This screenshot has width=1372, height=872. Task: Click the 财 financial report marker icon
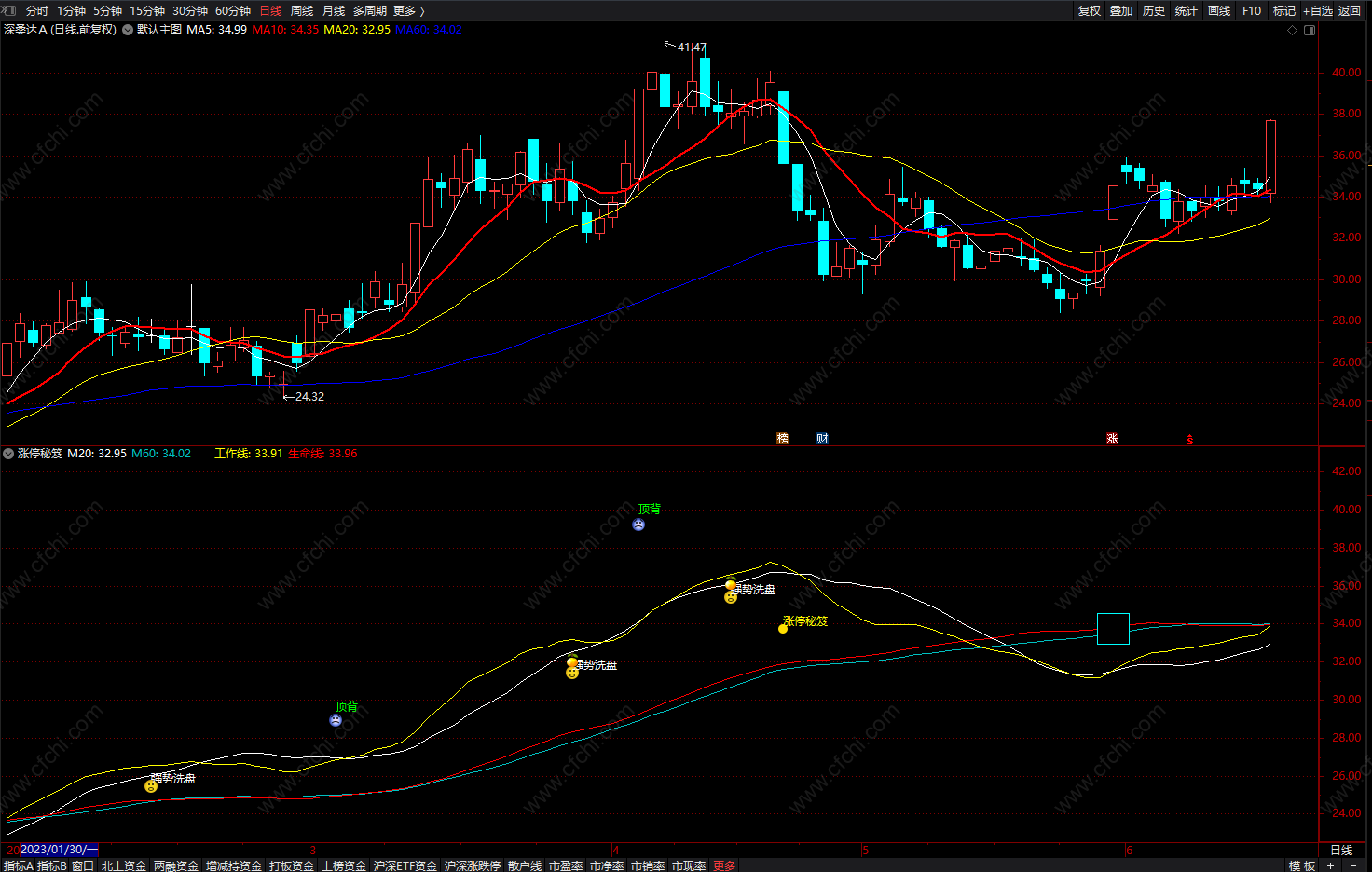click(x=822, y=439)
